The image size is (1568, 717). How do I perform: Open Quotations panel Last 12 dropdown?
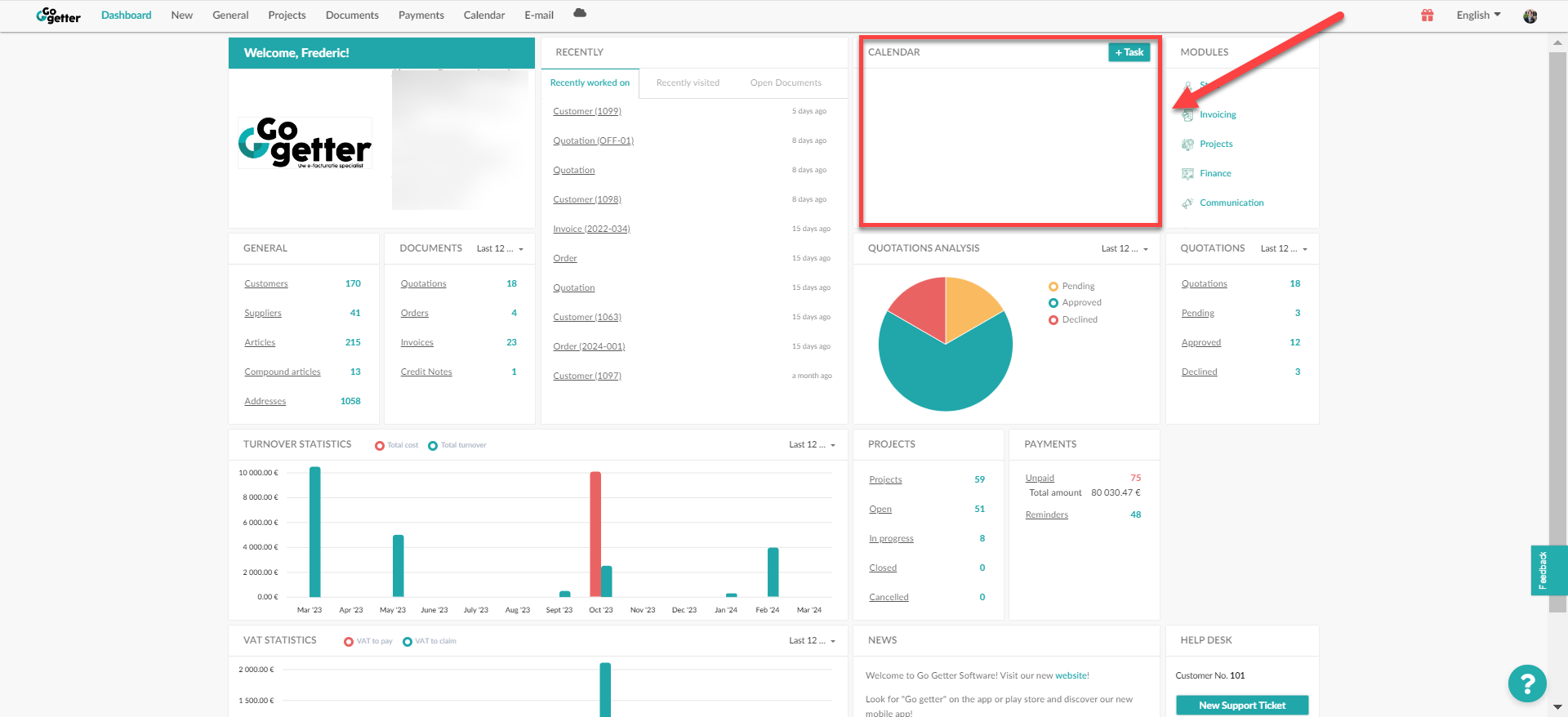click(x=1284, y=249)
